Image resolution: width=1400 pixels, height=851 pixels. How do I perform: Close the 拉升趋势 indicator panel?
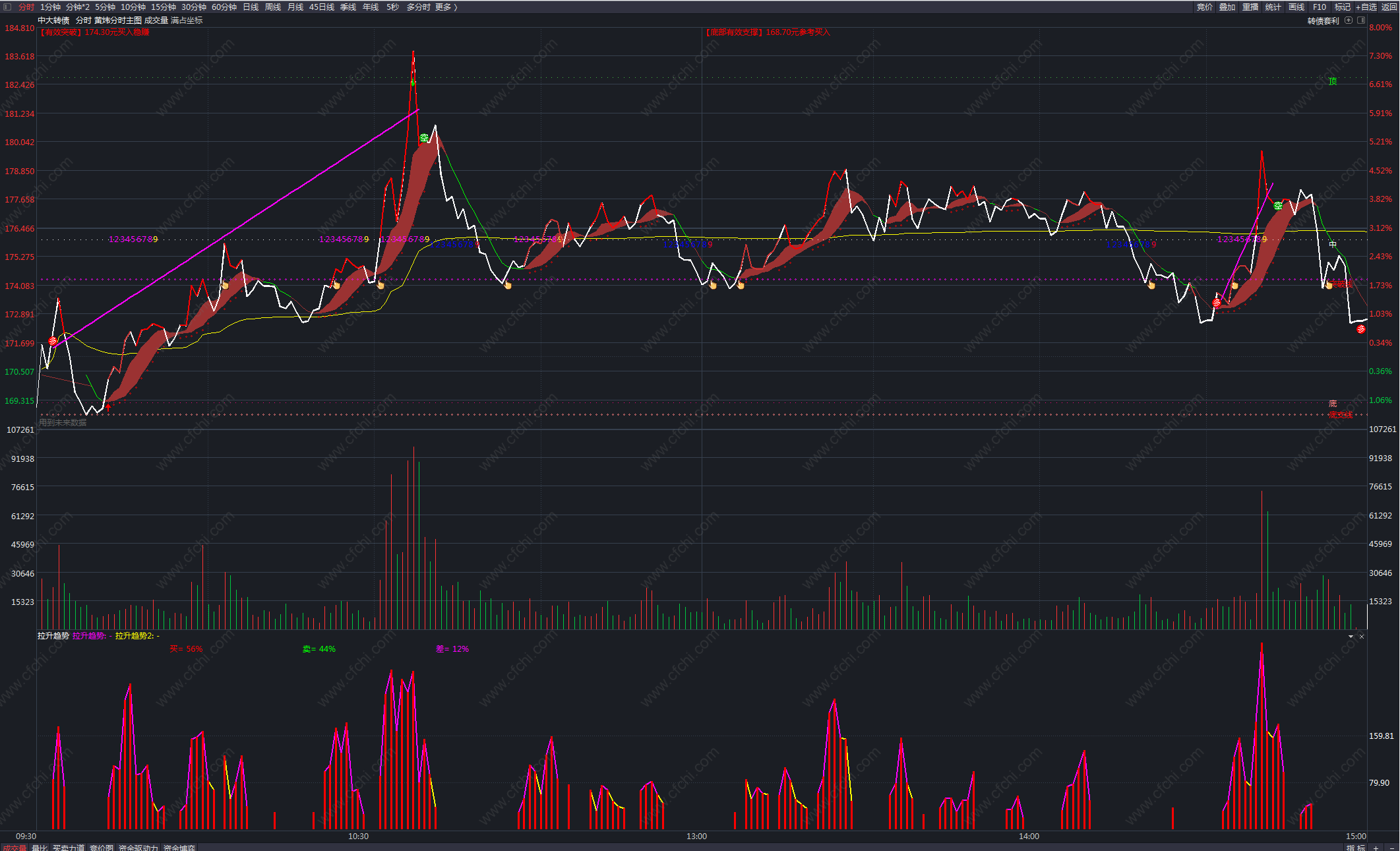[x=1362, y=637]
